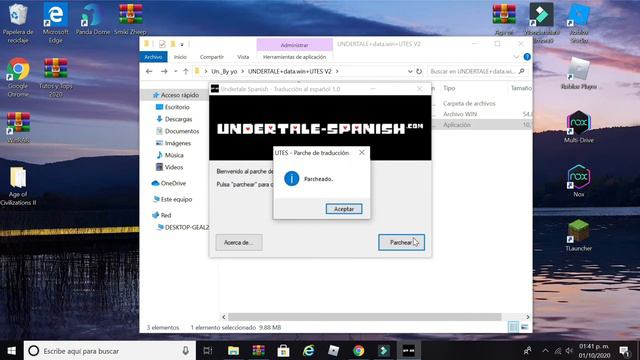
Task: Expand the address bar history dropdown
Action: pos(410,71)
